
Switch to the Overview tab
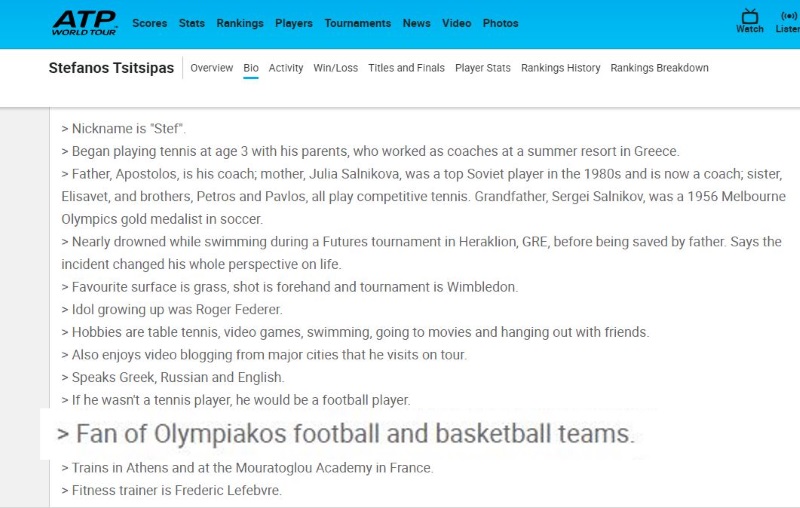coord(212,68)
